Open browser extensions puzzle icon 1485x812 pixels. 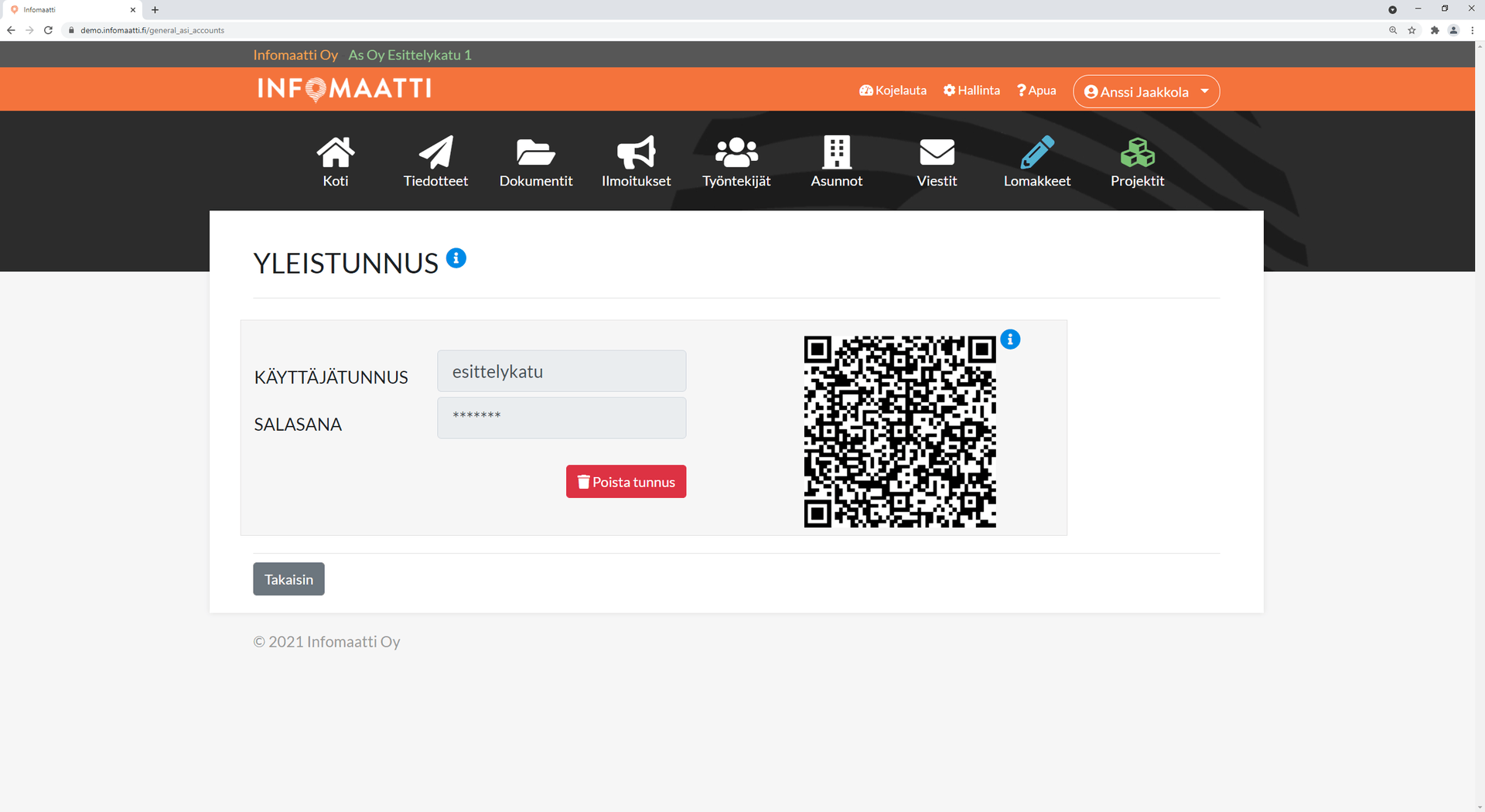[1435, 30]
